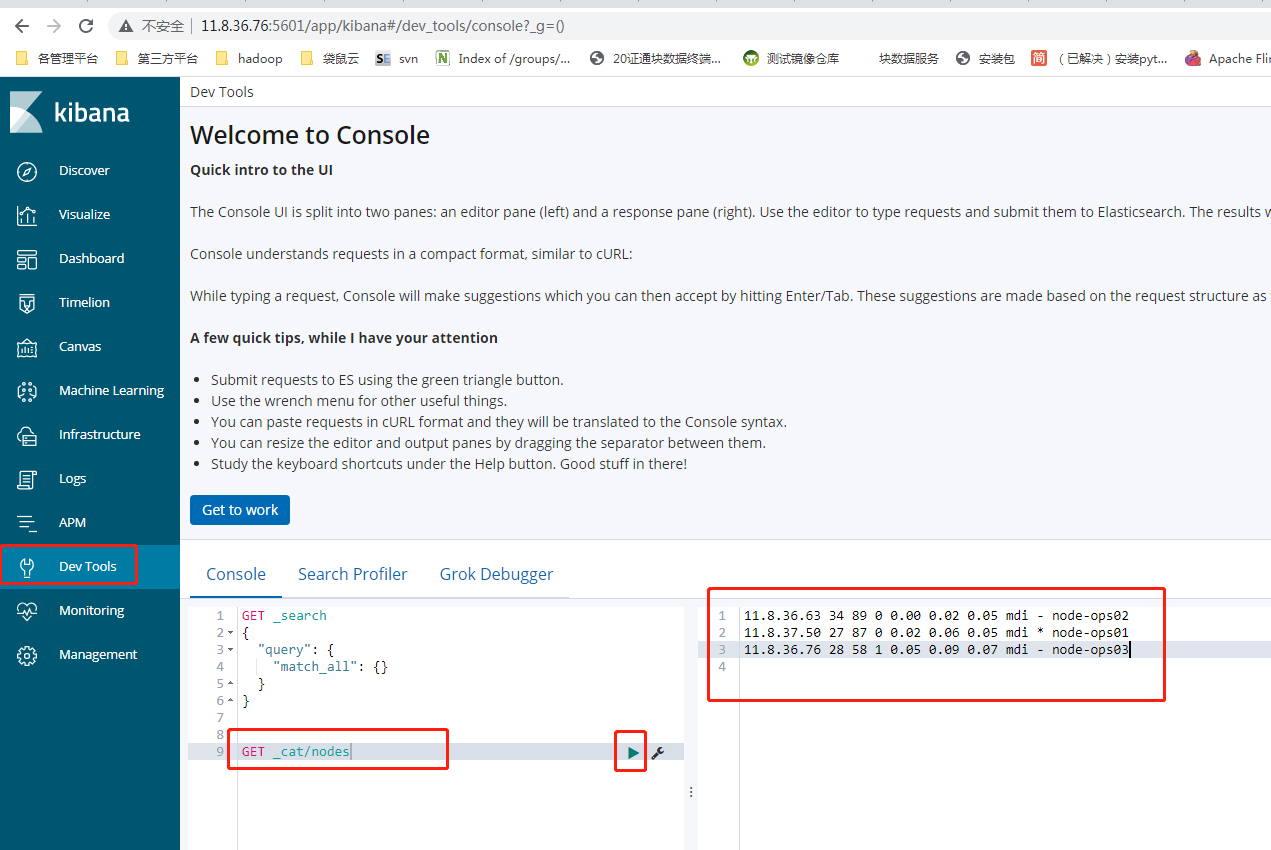Click the node-ops03 response row
This screenshot has width=1271, height=850.
(x=936, y=650)
